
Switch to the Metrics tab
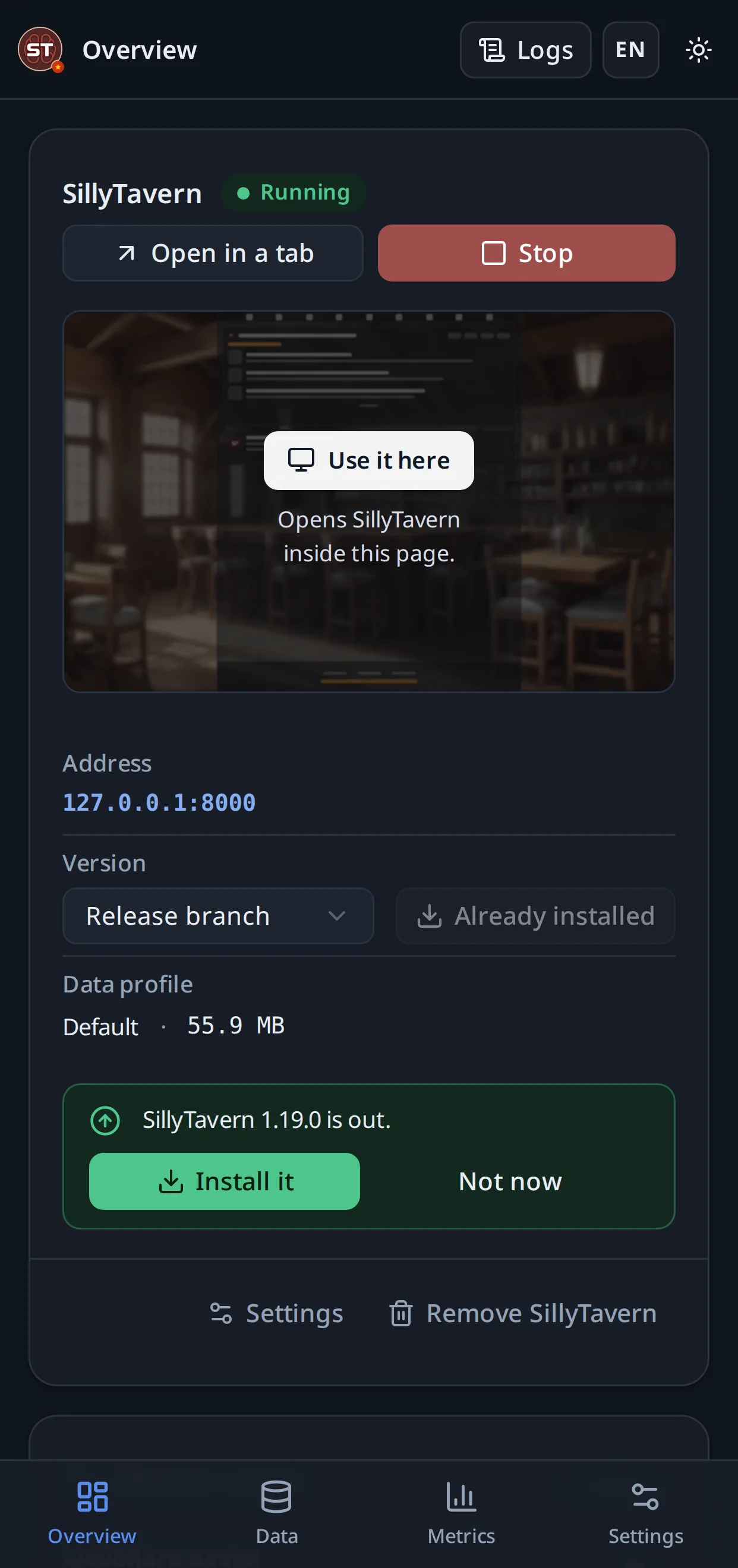[461, 1513]
